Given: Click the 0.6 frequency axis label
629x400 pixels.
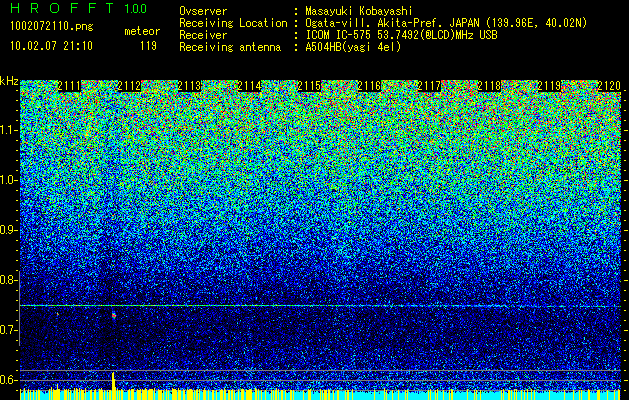Looking at the screenshot, I should coord(8,380).
